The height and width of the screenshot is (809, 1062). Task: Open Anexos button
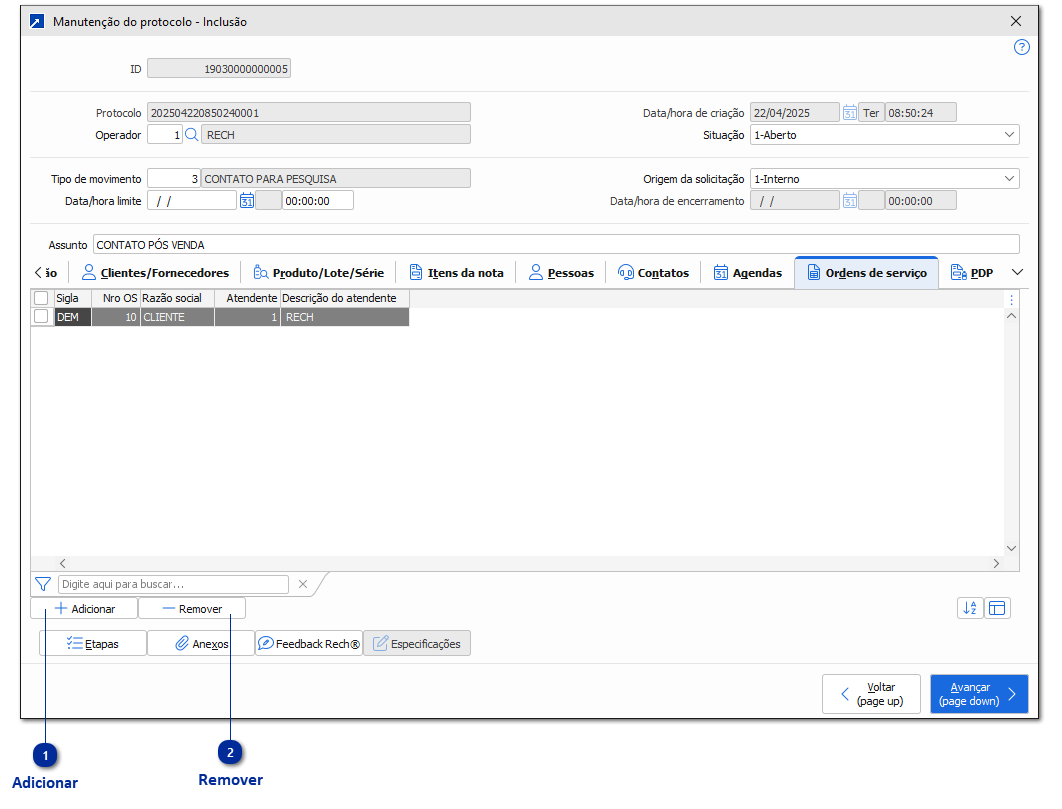[x=201, y=644]
